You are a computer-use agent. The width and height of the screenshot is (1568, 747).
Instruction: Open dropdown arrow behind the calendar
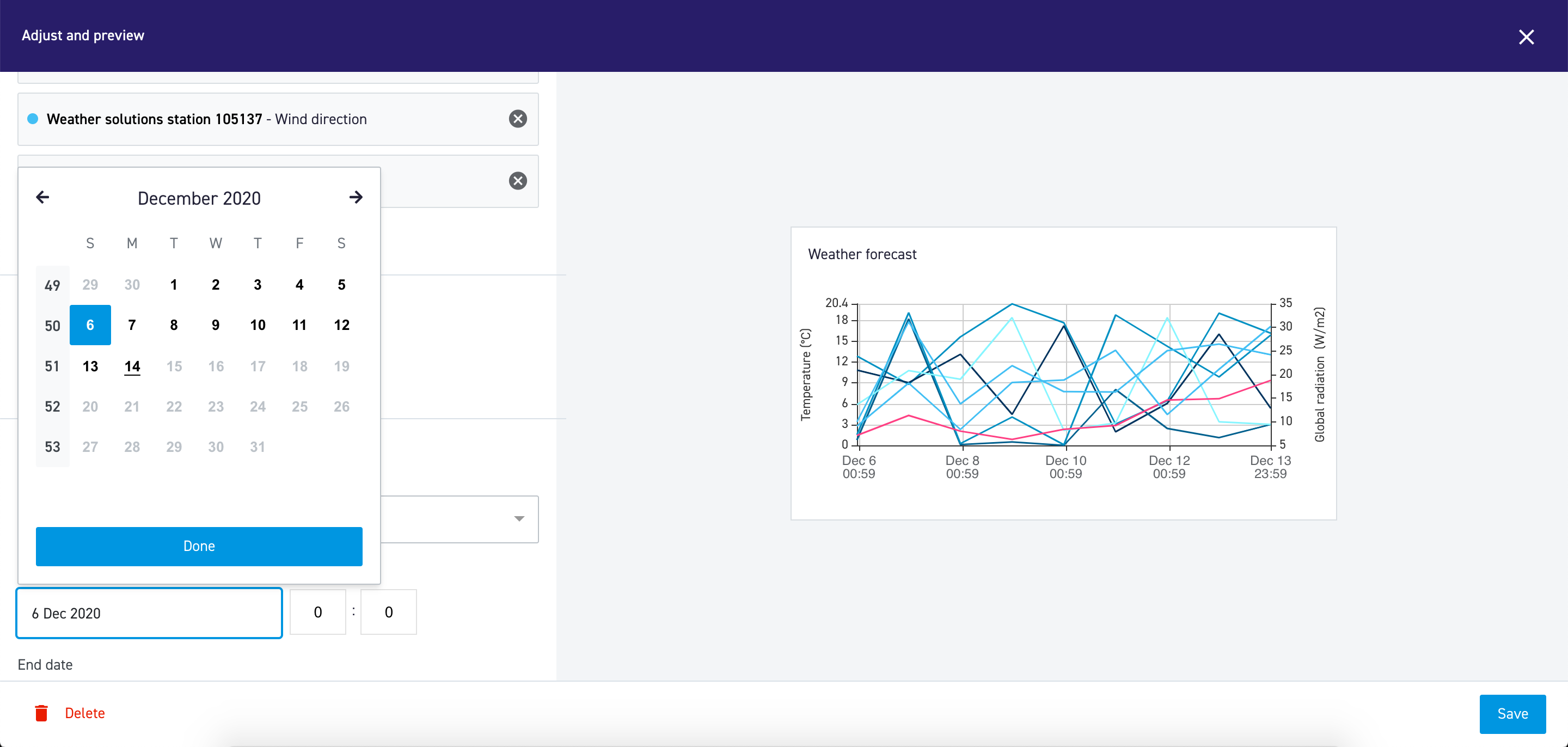click(519, 519)
